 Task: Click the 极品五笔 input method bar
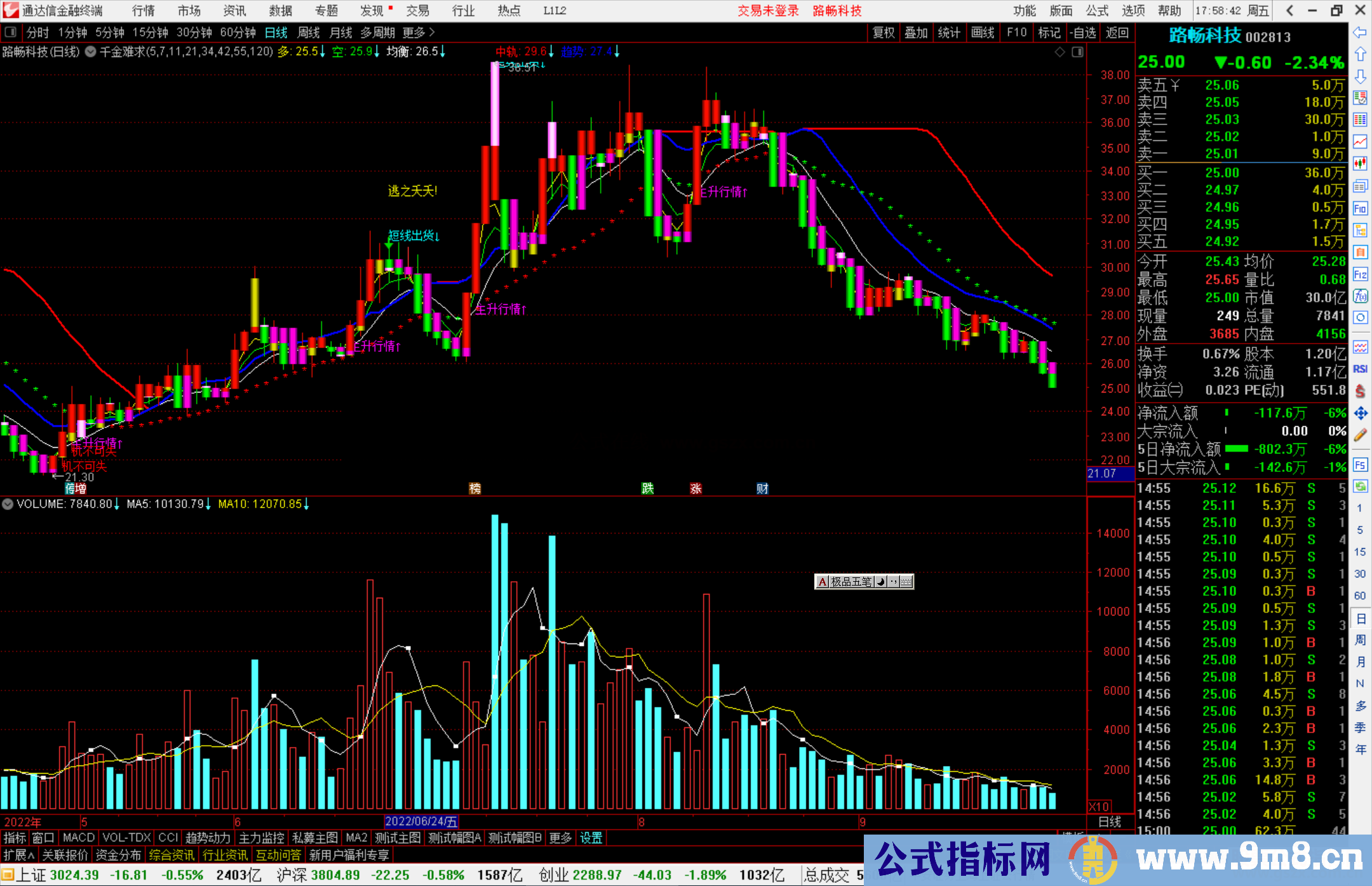pos(864,581)
